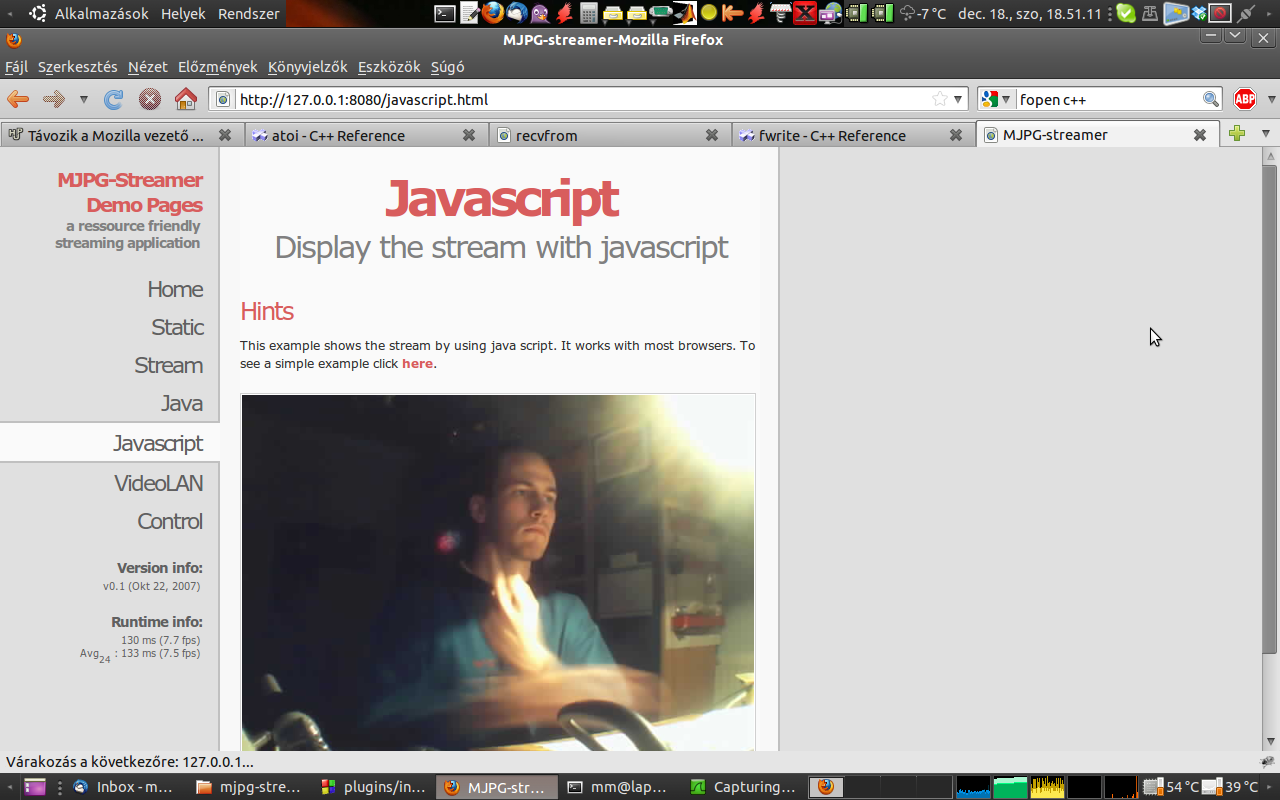Open the Súgó menu

coord(448,67)
